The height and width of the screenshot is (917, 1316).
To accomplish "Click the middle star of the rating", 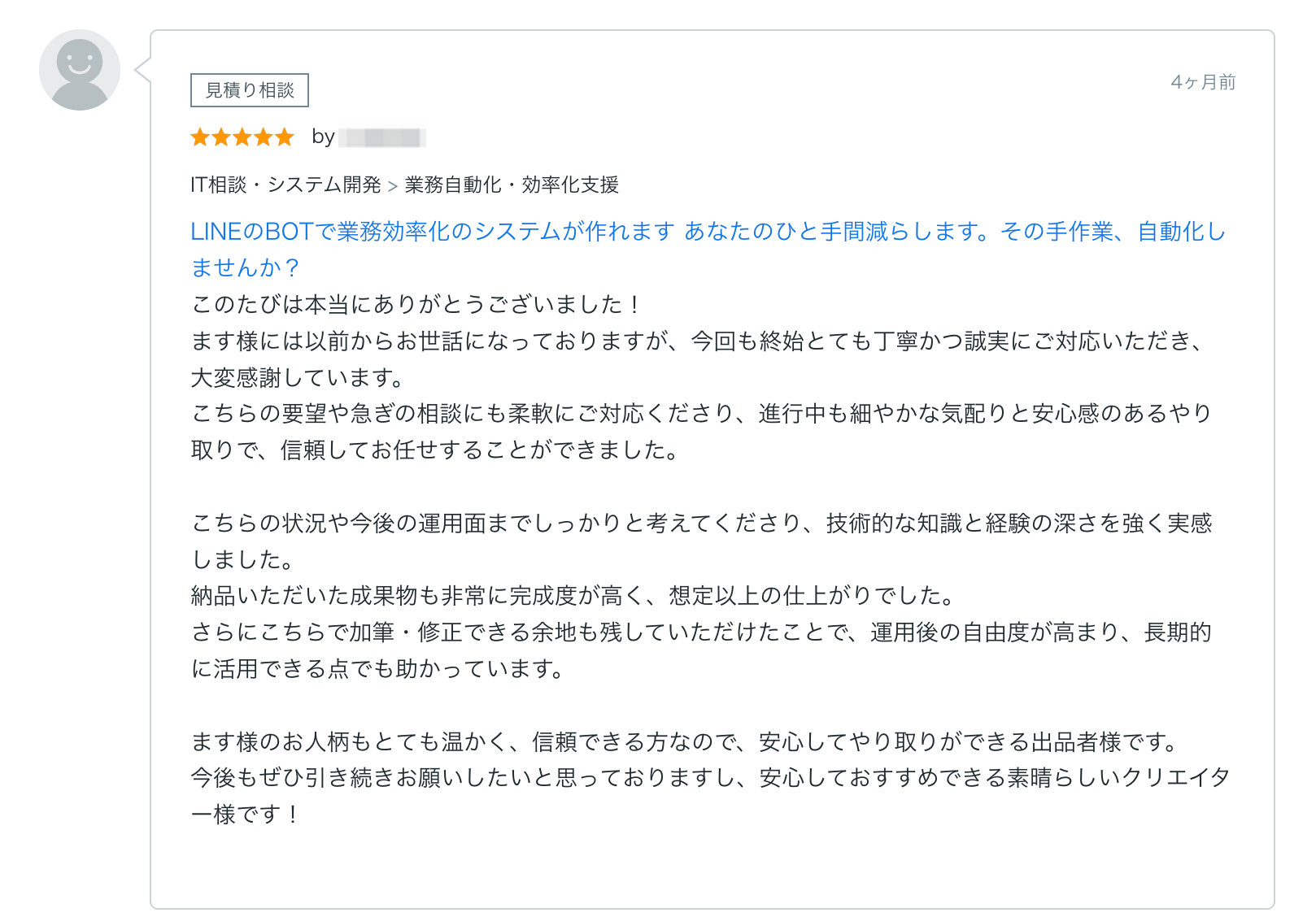I will click(242, 137).
